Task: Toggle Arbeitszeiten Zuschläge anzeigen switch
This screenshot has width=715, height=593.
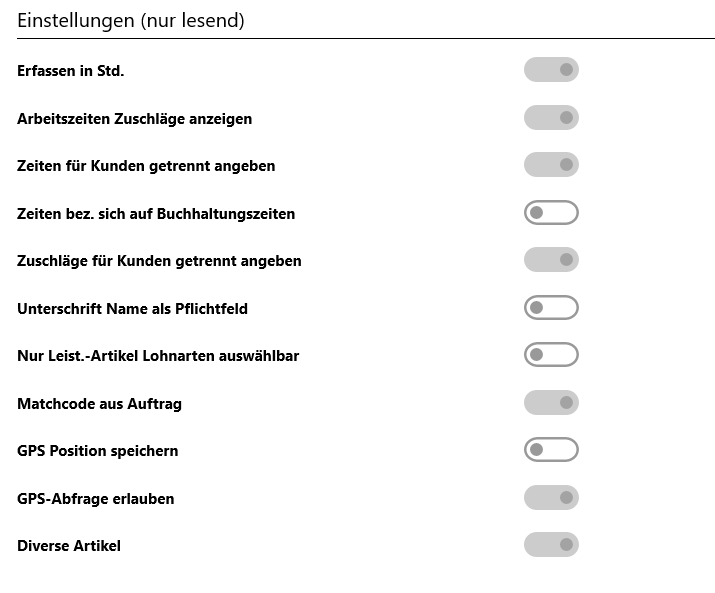Action: point(551,118)
